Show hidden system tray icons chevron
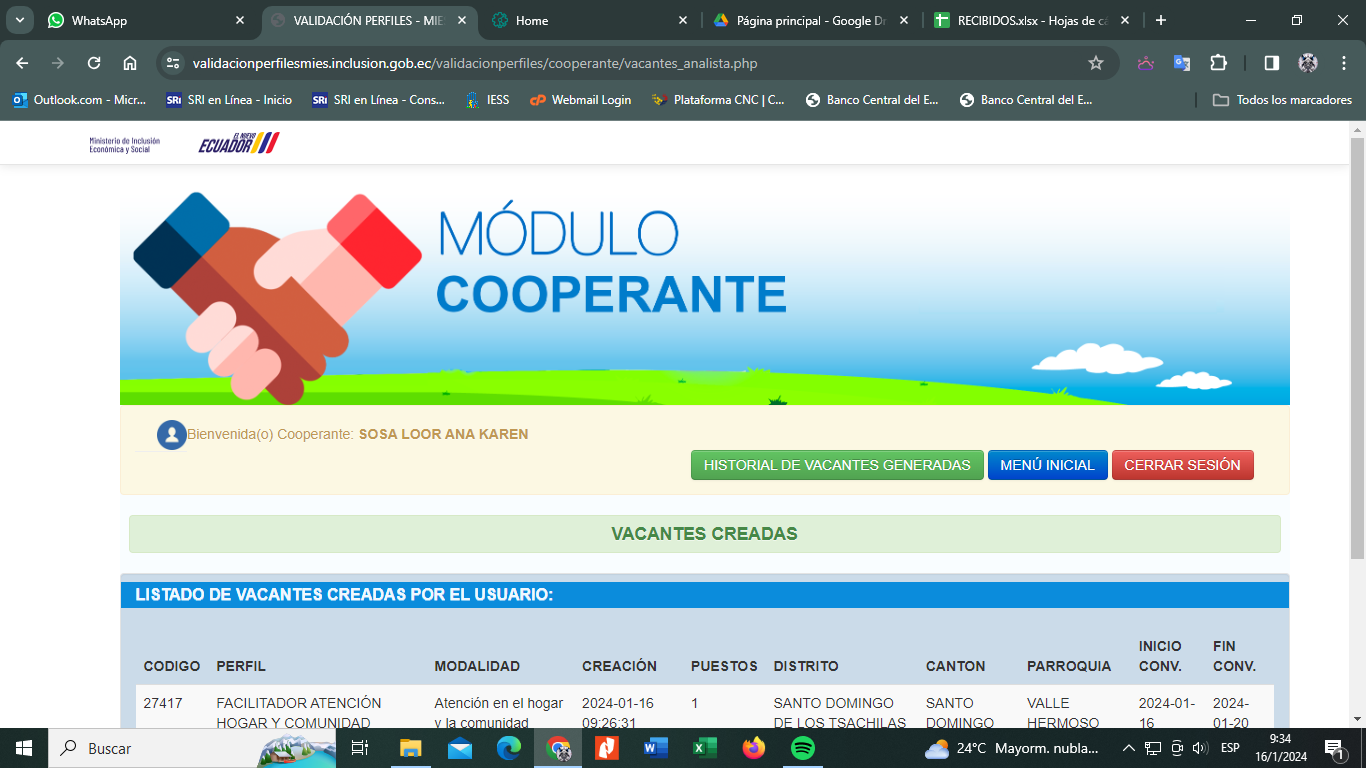Image resolution: width=1366 pixels, height=768 pixels. (x=1128, y=748)
